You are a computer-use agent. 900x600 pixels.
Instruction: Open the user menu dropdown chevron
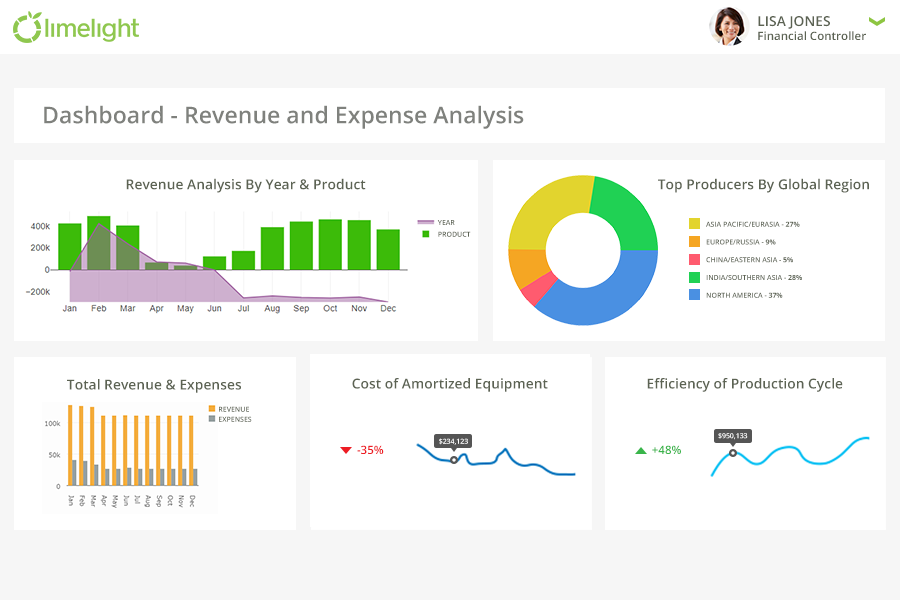(877, 21)
